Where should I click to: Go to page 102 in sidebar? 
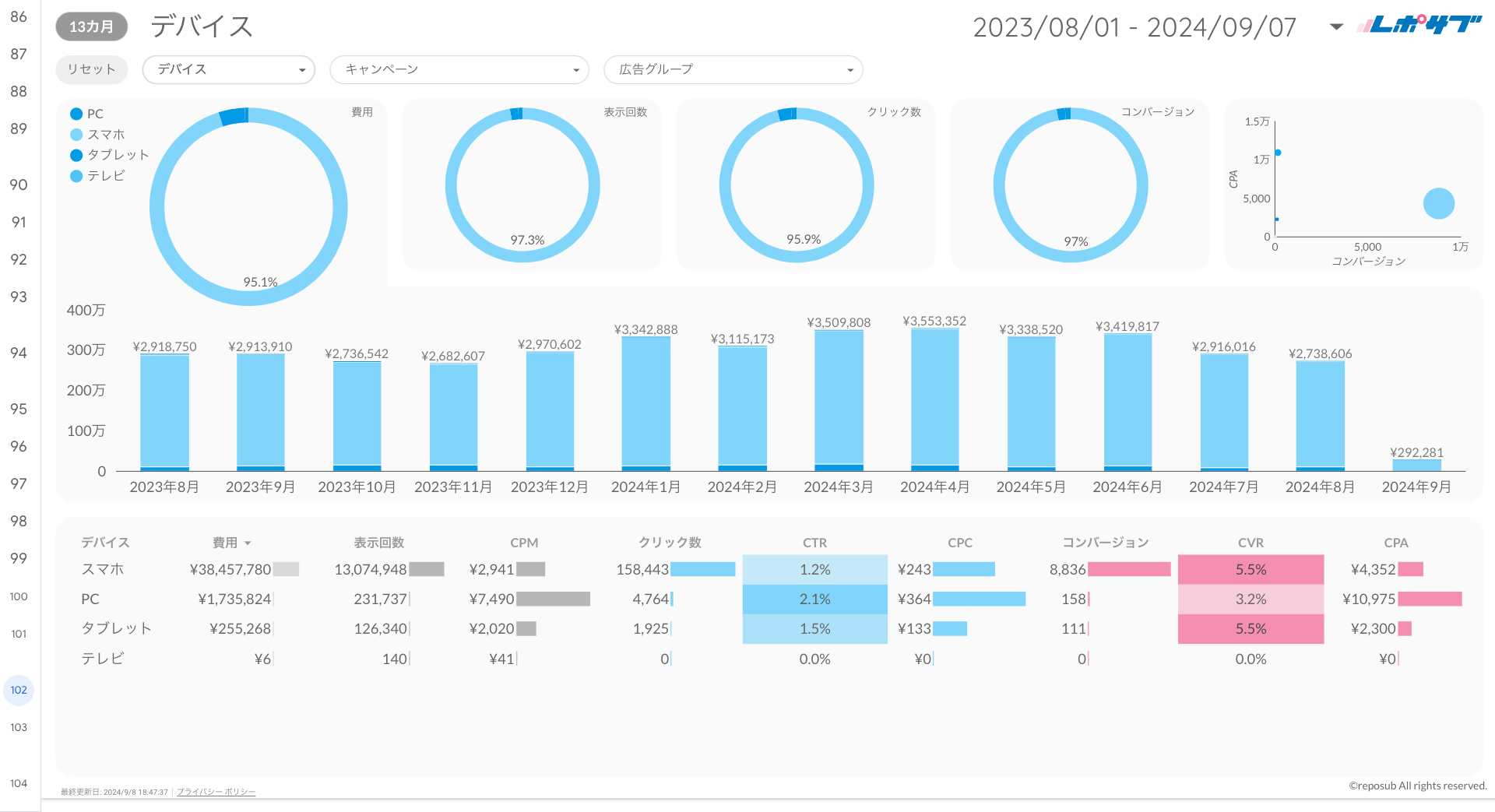[x=19, y=691]
